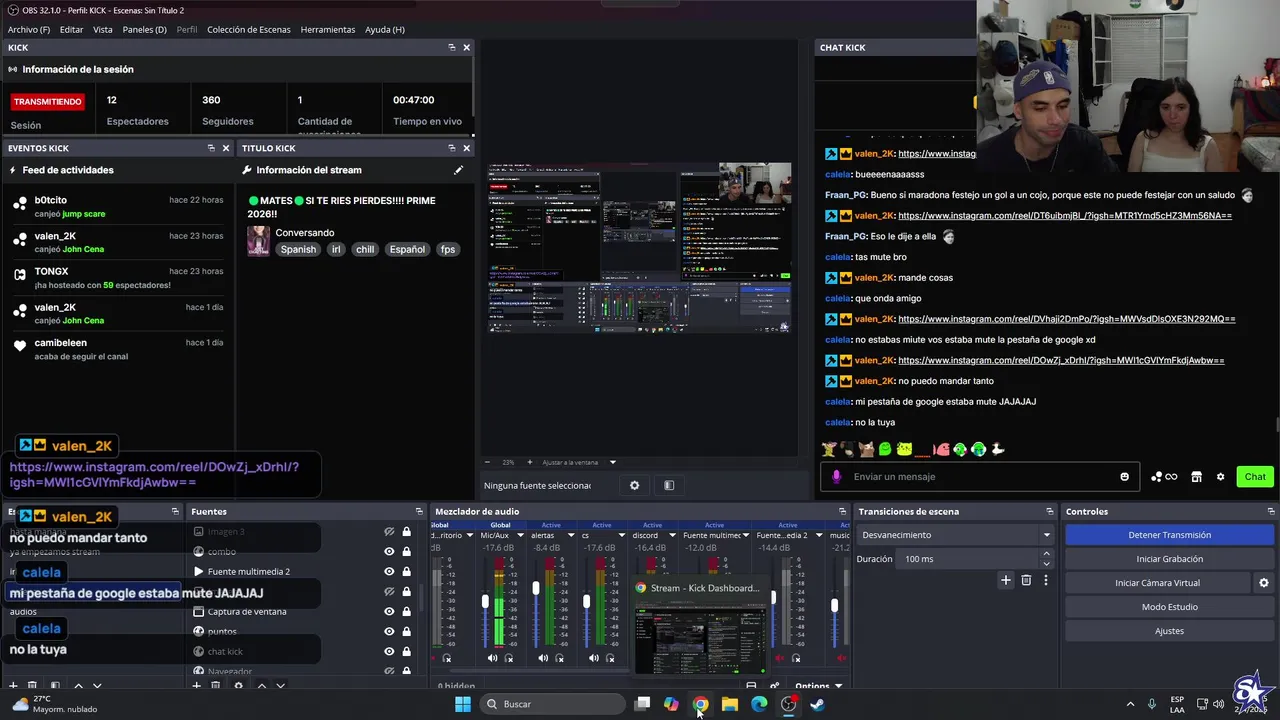1280x720 pixels.
Task: Open the Archivo (F) menu
Action: pyautogui.click(x=29, y=29)
